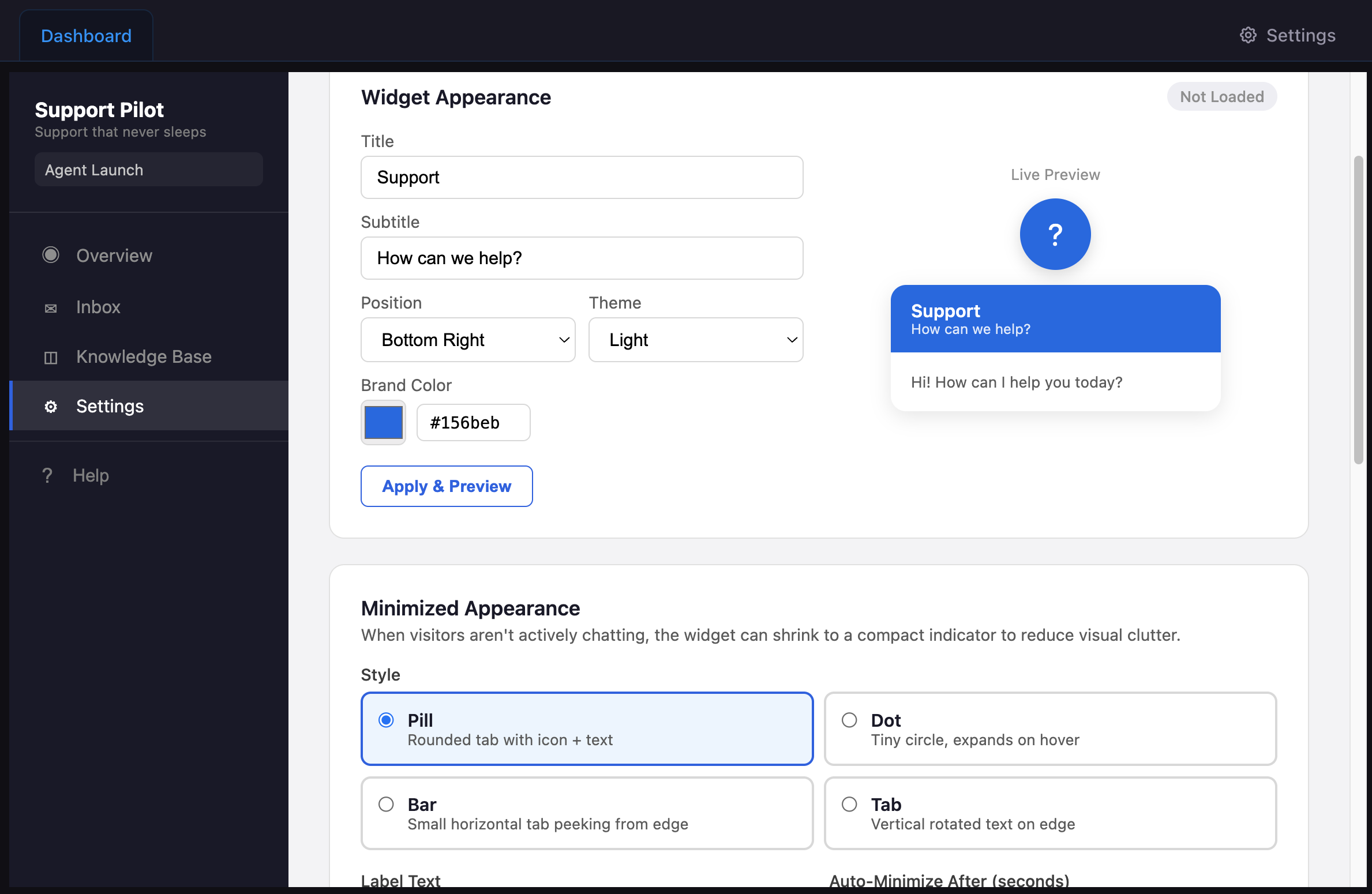Select the Dot style radio button
The height and width of the screenshot is (894, 1372).
[849, 720]
